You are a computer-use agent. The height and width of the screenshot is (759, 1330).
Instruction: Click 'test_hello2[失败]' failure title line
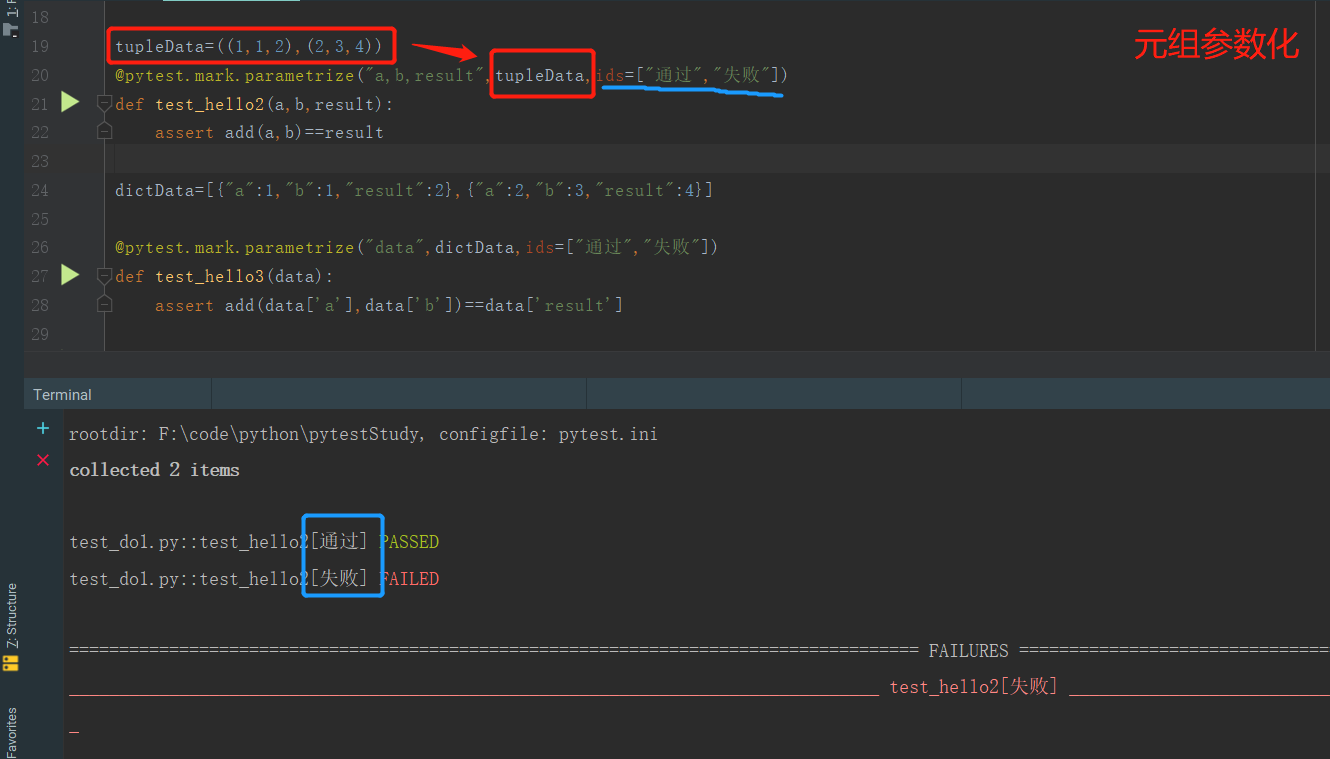tap(973, 686)
